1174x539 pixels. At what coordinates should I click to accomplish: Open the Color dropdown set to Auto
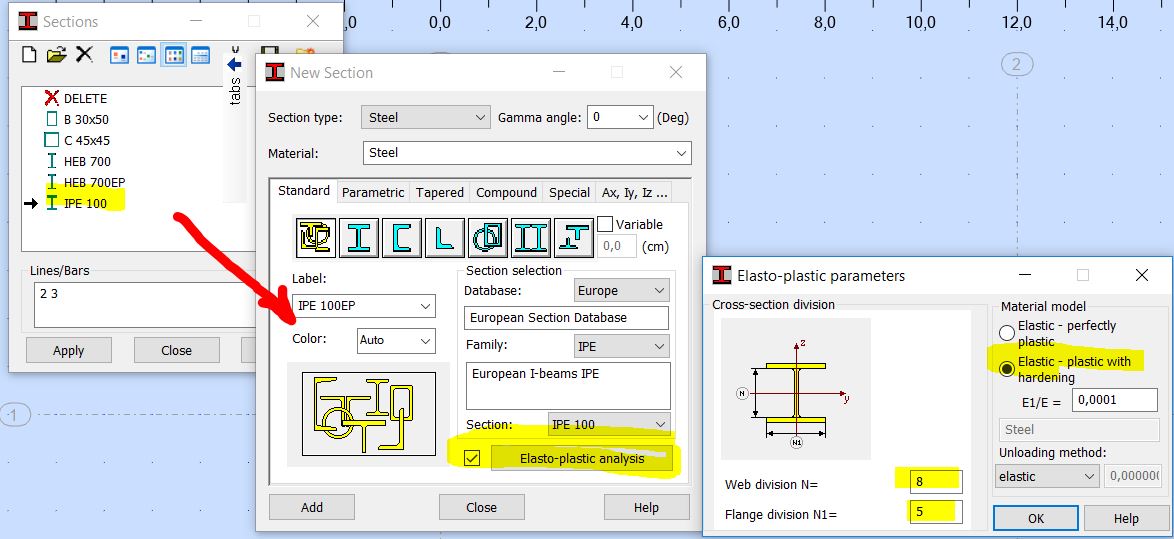tap(396, 340)
